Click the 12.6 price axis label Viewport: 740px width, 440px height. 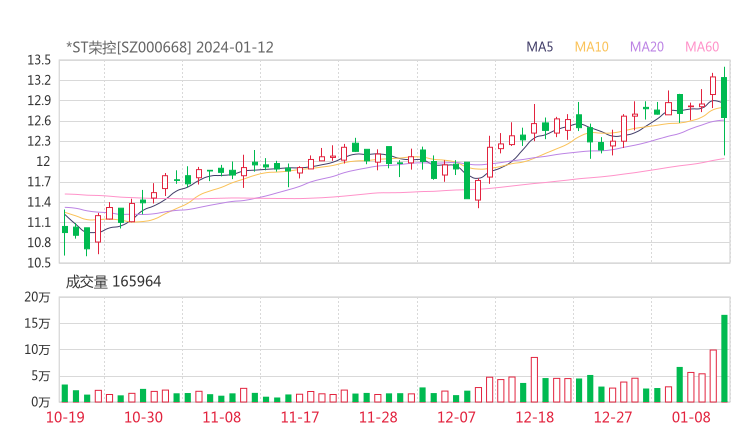coord(39,121)
